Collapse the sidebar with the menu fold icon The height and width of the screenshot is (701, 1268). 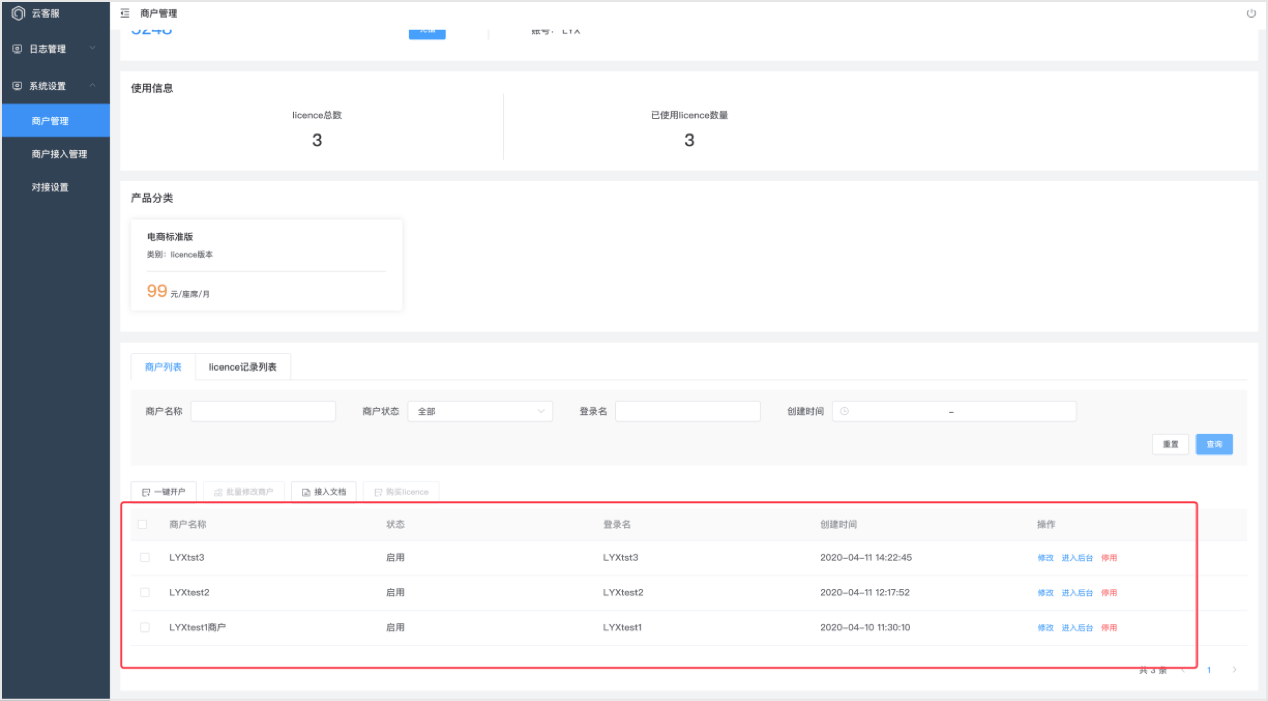point(125,14)
